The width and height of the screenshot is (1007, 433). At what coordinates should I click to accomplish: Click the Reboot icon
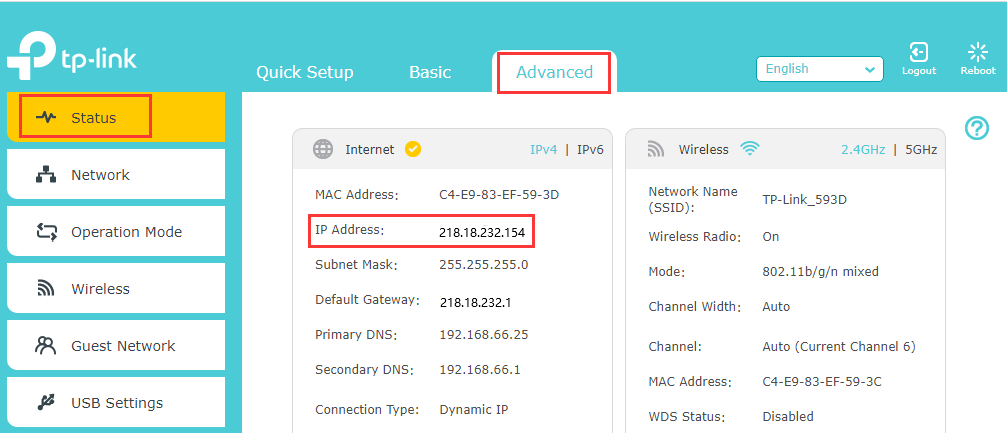coord(977,53)
